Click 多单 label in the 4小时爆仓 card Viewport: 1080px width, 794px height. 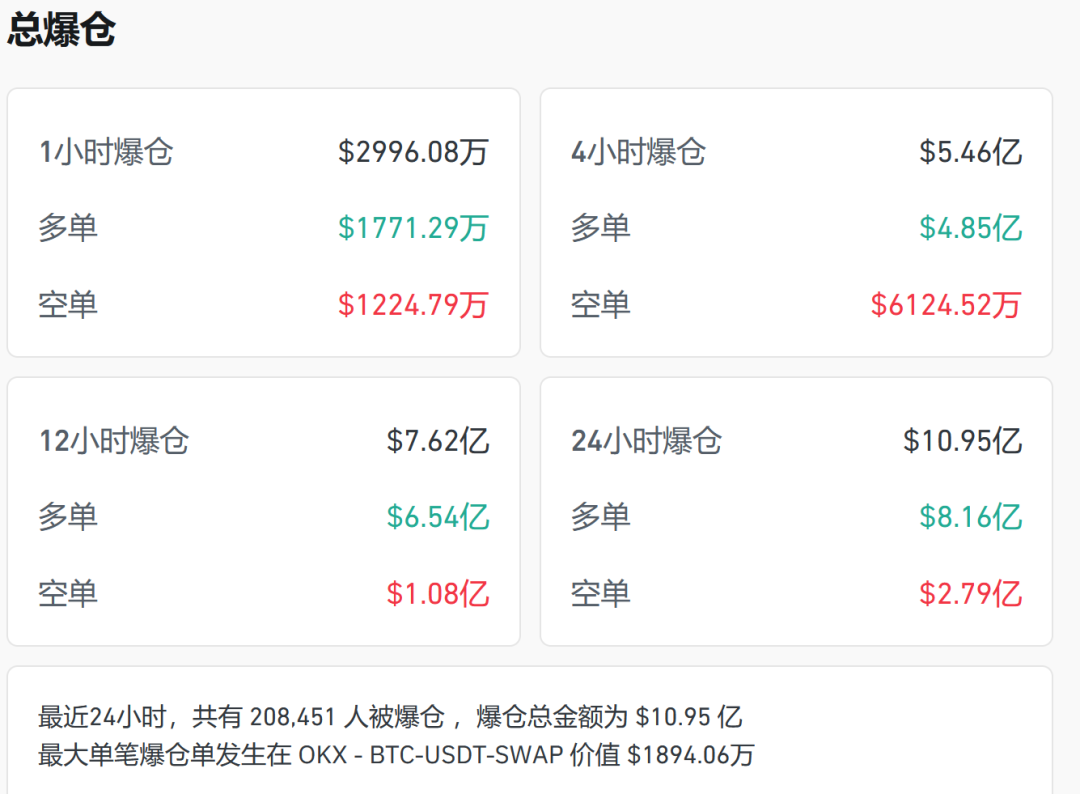(x=601, y=228)
